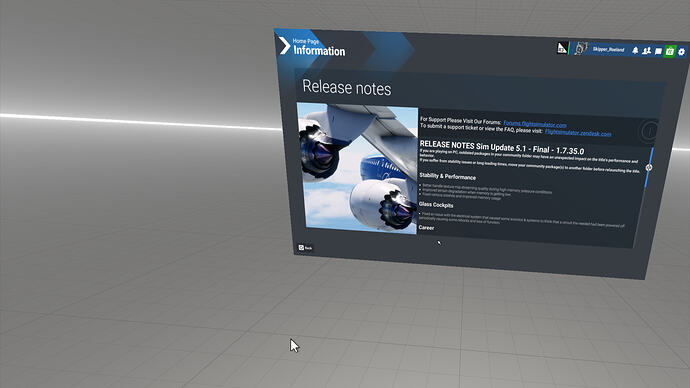This screenshot has width=690, height=388.
Task: Select the Information breadcrumb title
Action: tap(319, 51)
